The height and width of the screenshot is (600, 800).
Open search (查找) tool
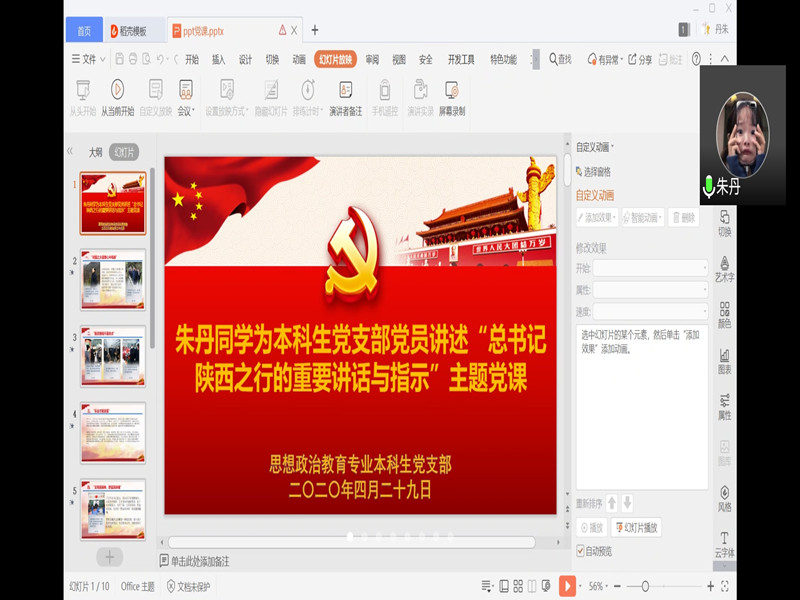(560, 59)
